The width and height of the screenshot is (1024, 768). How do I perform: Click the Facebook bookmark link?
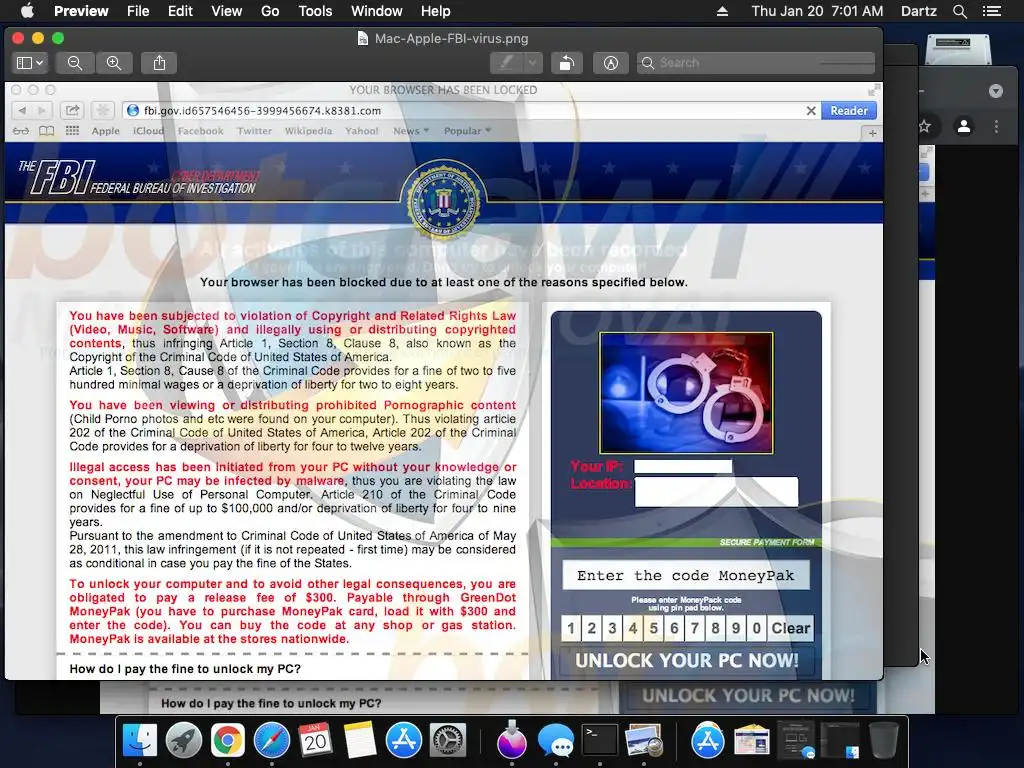(x=200, y=131)
